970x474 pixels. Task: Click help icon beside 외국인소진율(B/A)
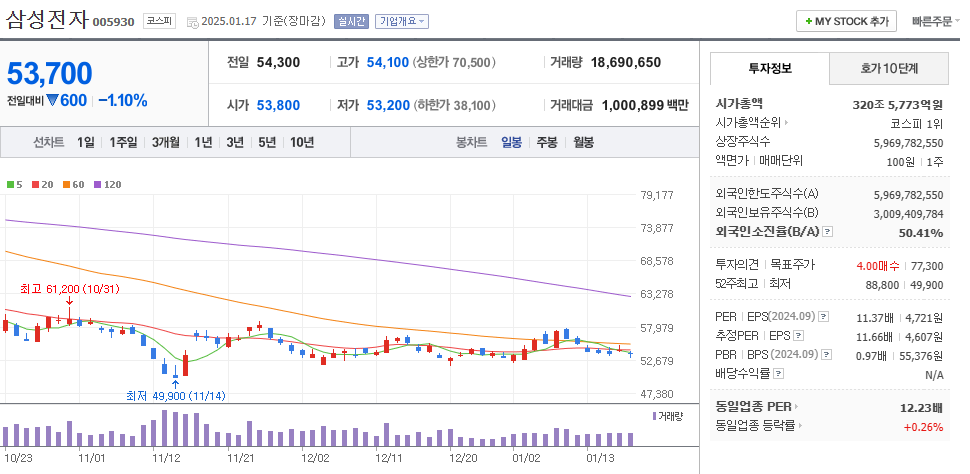[828, 232]
